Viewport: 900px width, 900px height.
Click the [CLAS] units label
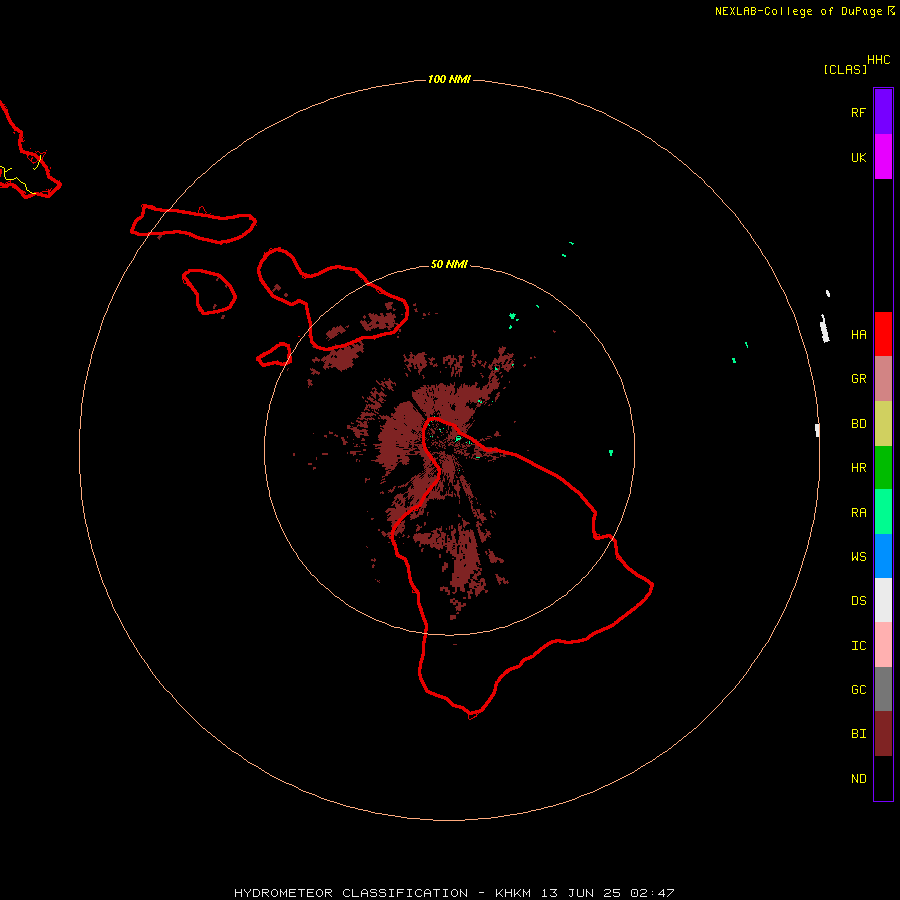[845, 69]
